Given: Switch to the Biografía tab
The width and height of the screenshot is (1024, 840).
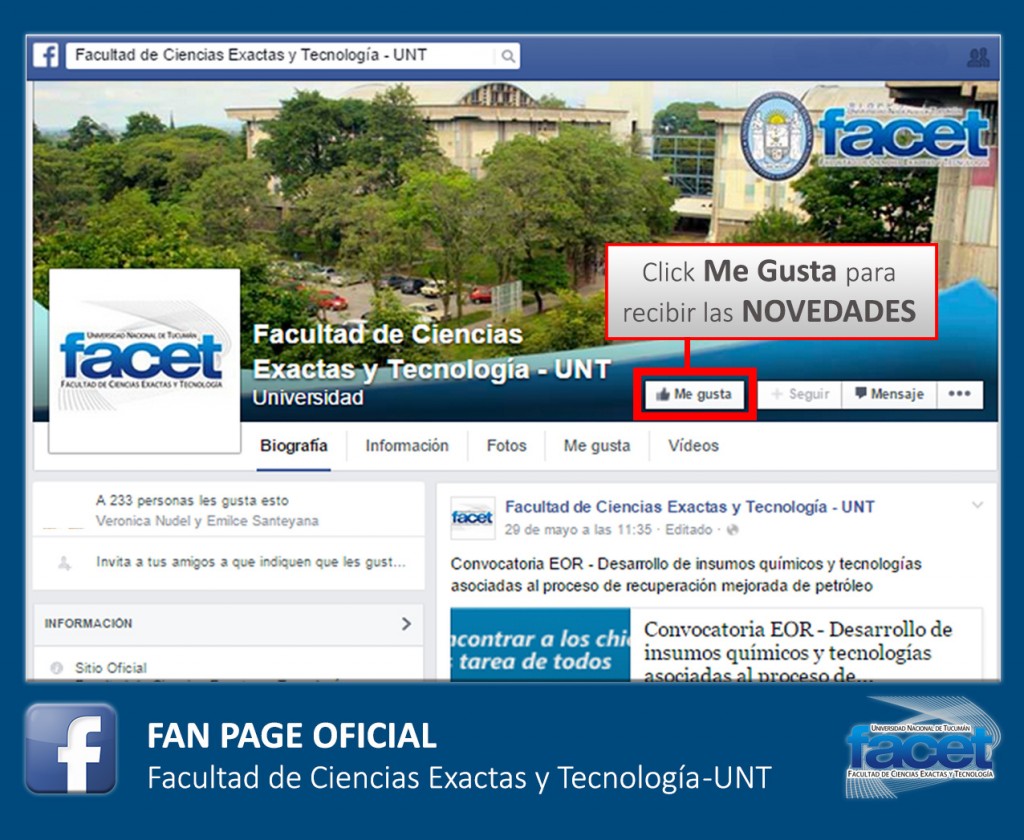Looking at the screenshot, I should (x=294, y=446).
